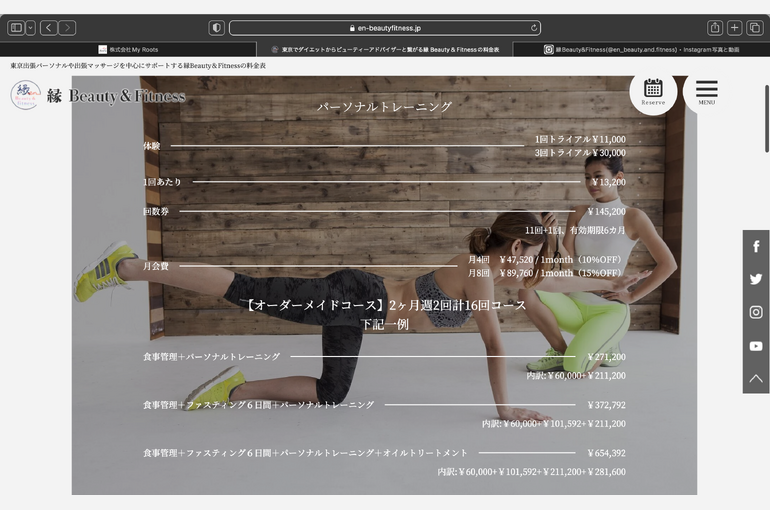
Task: Click the 11回+1回、有効期限6カ月 note
Action: point(575,230)
